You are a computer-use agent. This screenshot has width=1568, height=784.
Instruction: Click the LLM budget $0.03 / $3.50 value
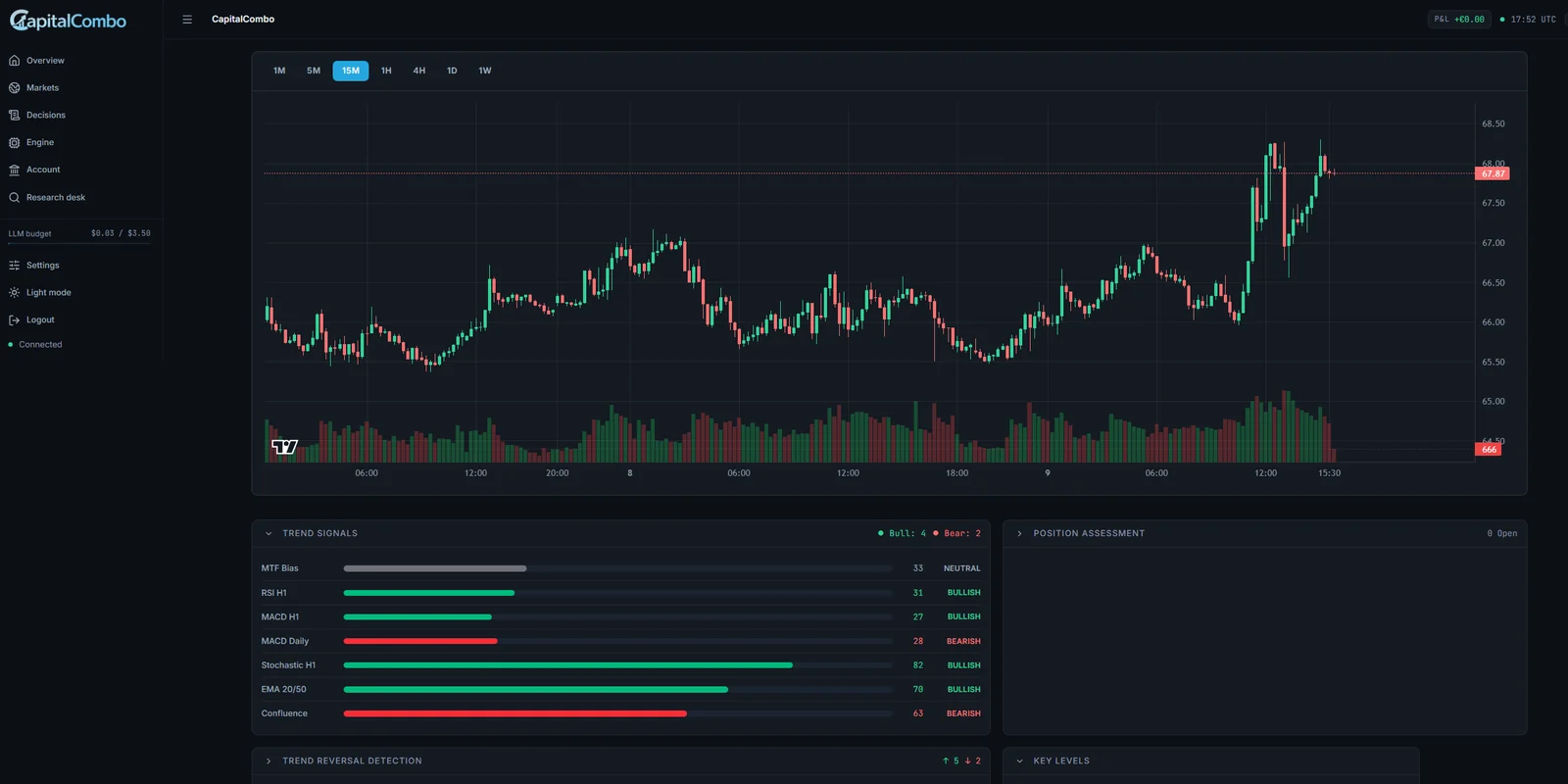(121, 234)
